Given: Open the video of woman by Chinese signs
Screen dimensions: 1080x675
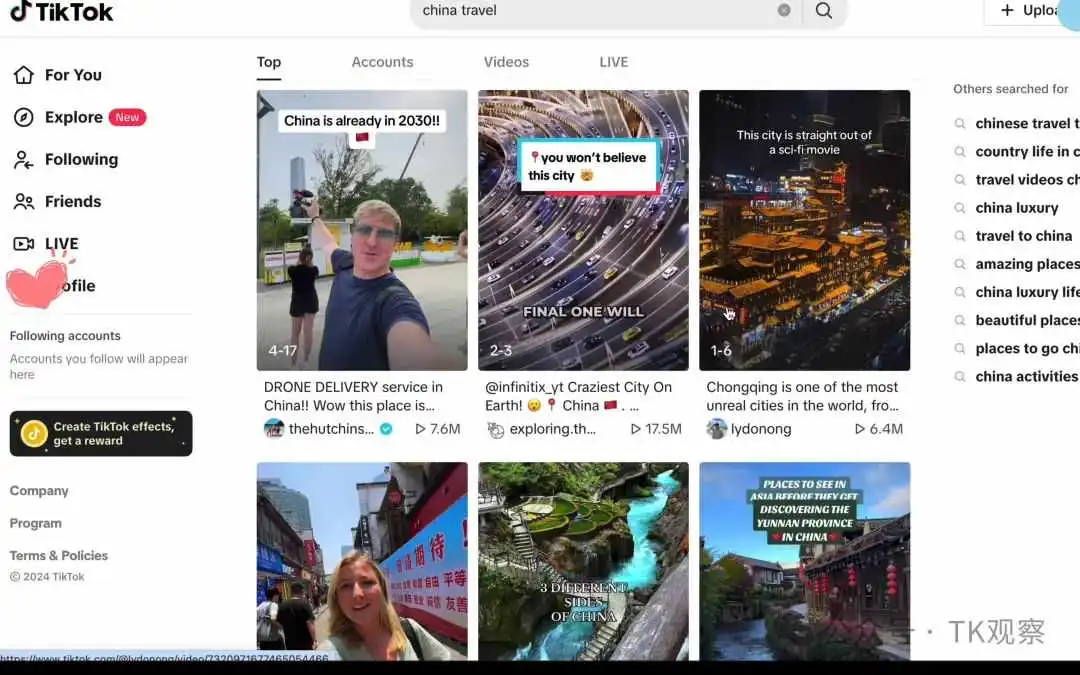Looking at the screenshot, I should pos(362,561).
